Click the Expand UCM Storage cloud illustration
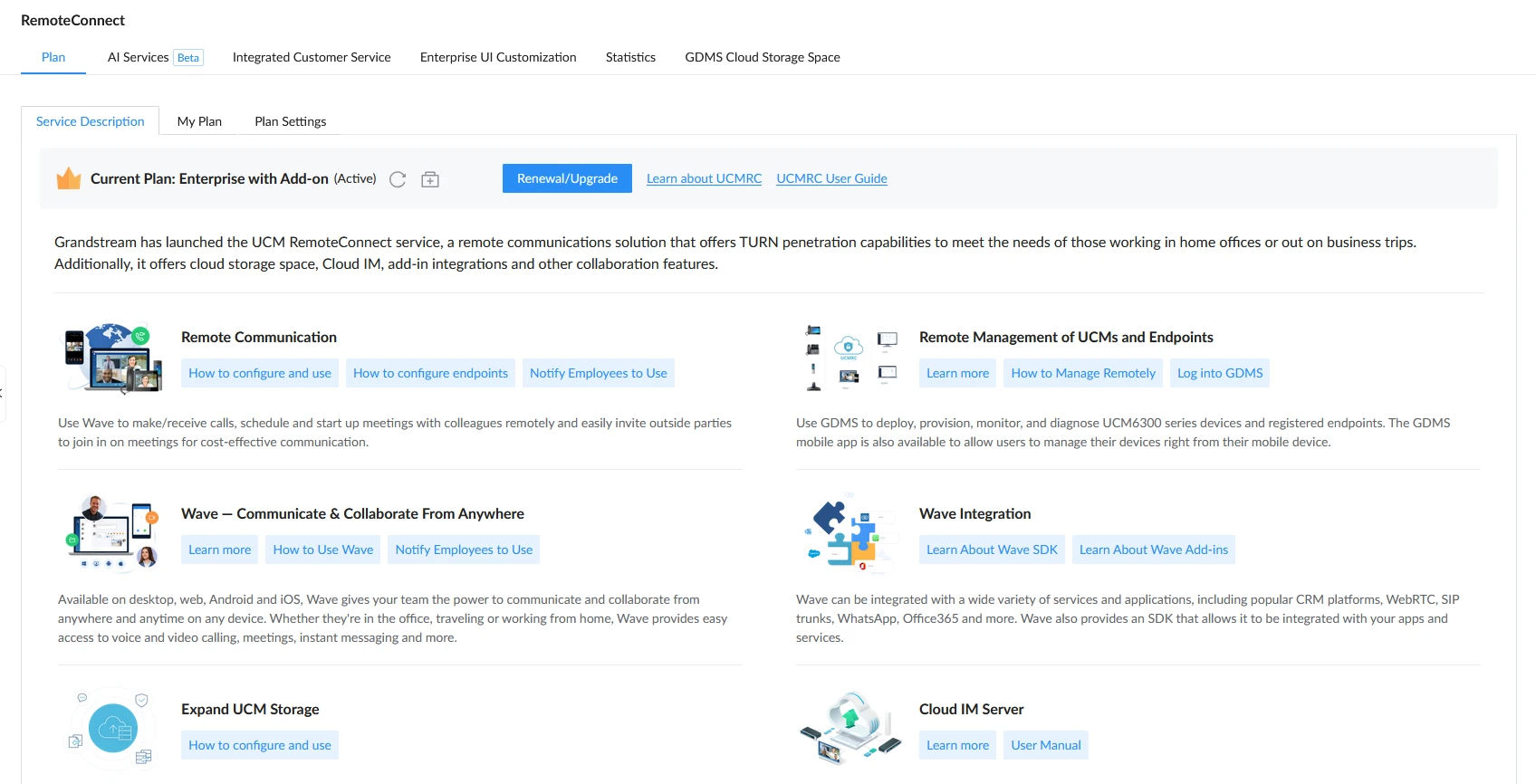This screenshot has width=1536, height=784. click(113, 729)
